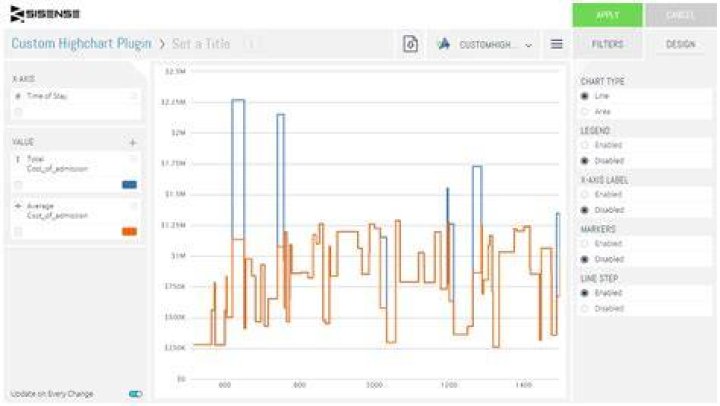Open the widget hamburger menu
The width and height of the screenshot is (720, 406).
coord(557,44)
